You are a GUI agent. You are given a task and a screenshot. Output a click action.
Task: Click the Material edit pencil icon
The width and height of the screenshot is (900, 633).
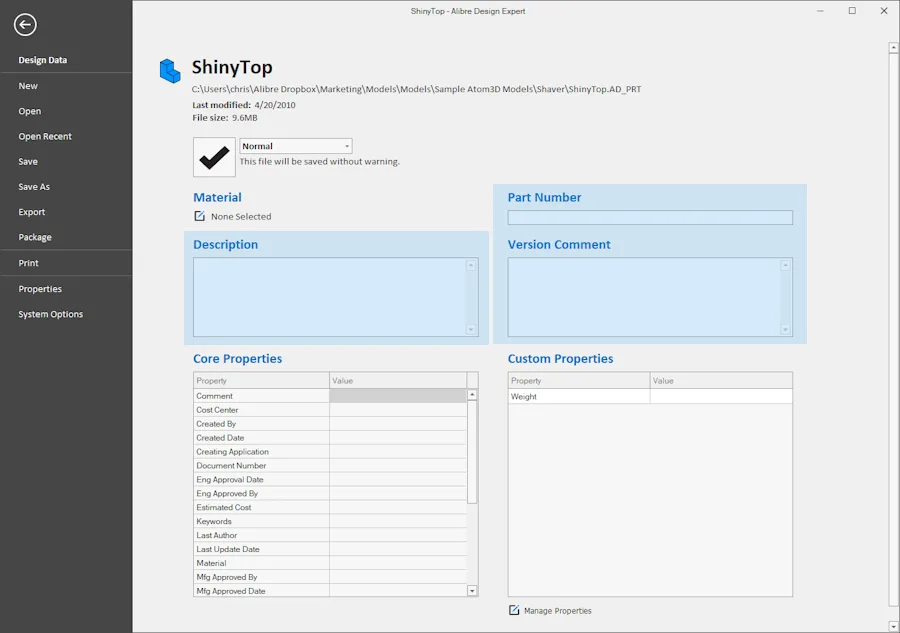199,216
